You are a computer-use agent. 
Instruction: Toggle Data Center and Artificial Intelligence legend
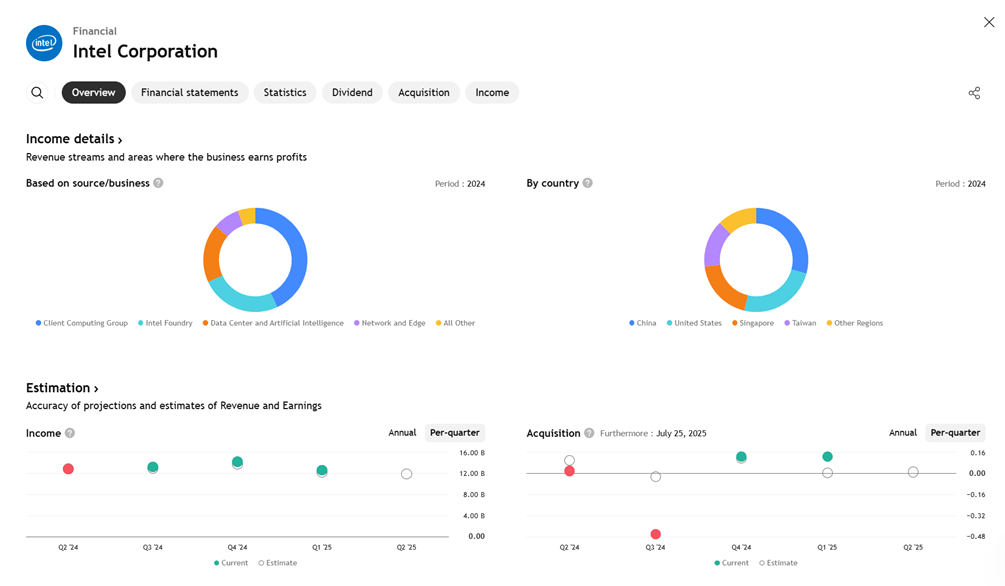(x=273, y=323)
